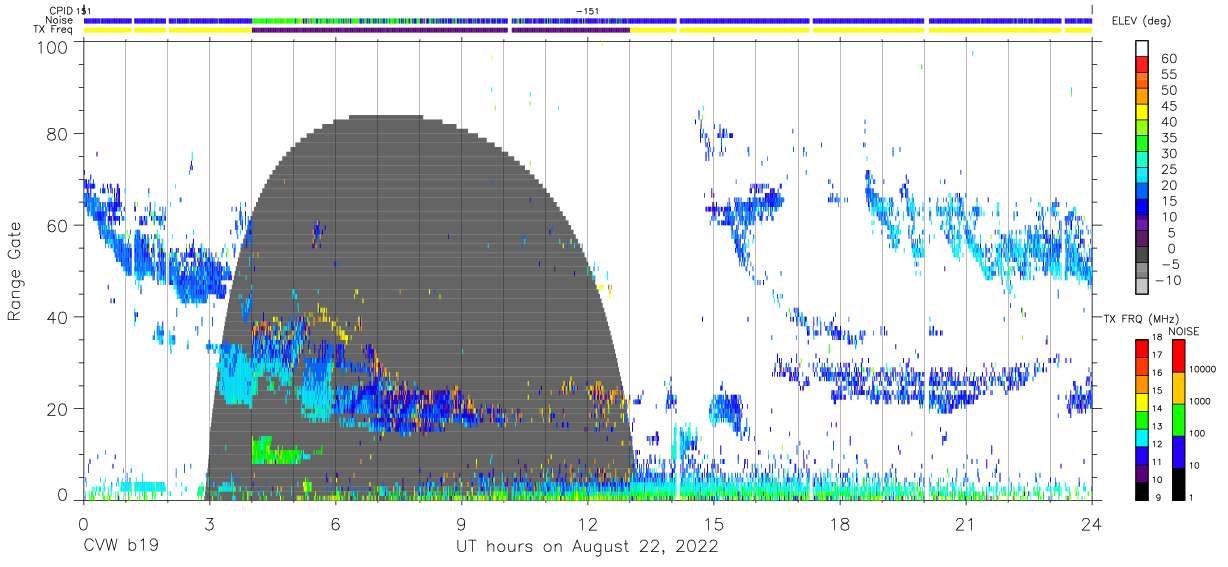Click the '20' tick label on Range Gate axis
Viewport: 1228px width, 567px height.
(58, 409)
